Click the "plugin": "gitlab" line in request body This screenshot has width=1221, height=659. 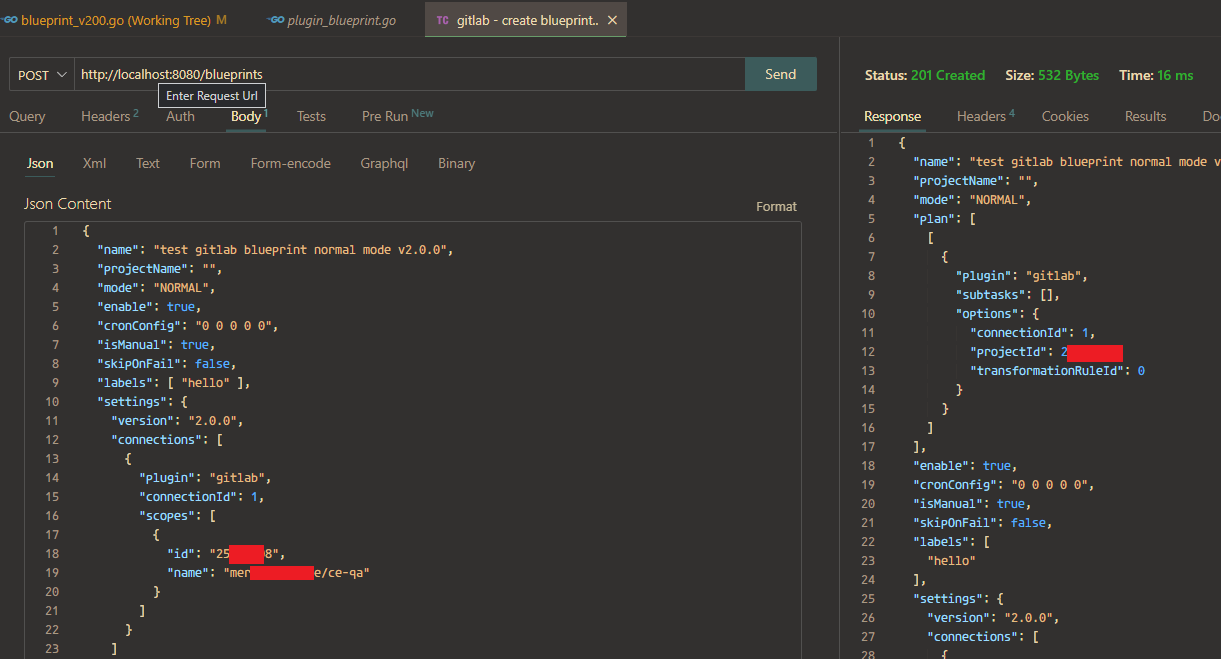coord(205,477)
